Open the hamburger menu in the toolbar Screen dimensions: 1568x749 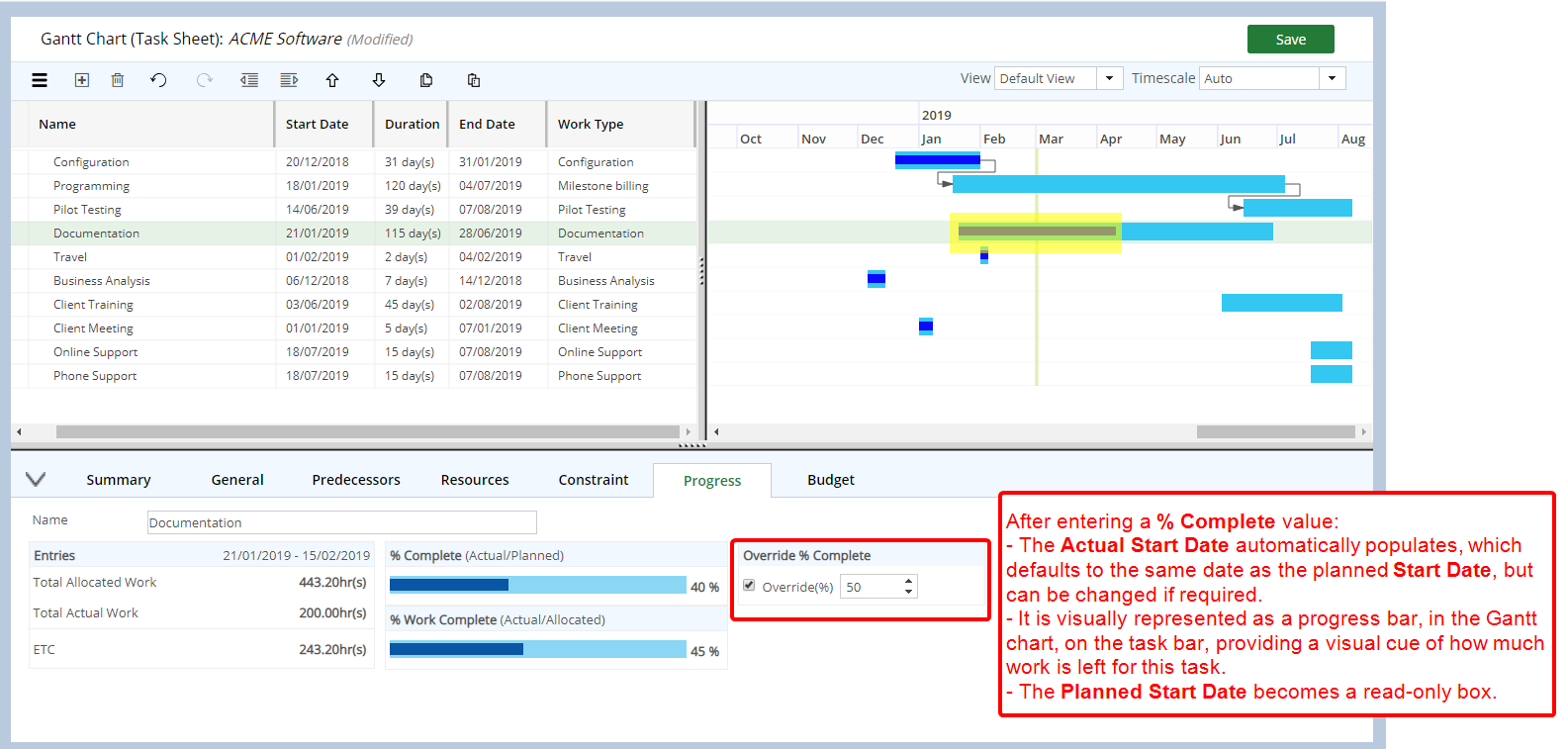click(40, 80)
